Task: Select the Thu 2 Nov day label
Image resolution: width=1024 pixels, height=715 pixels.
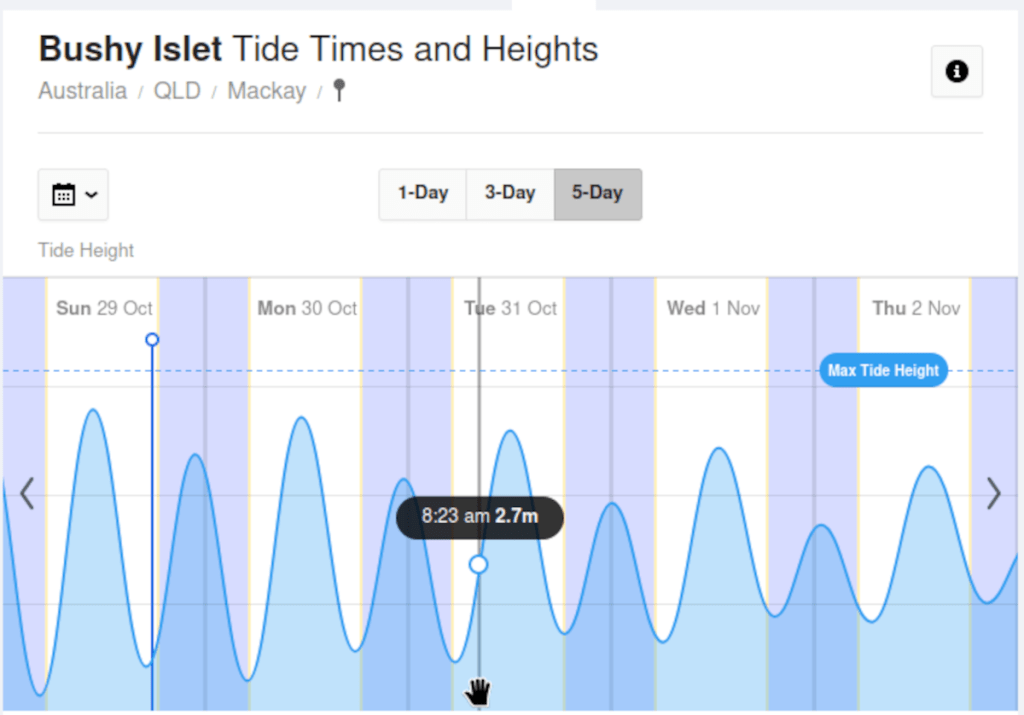Action: [916, 308]
